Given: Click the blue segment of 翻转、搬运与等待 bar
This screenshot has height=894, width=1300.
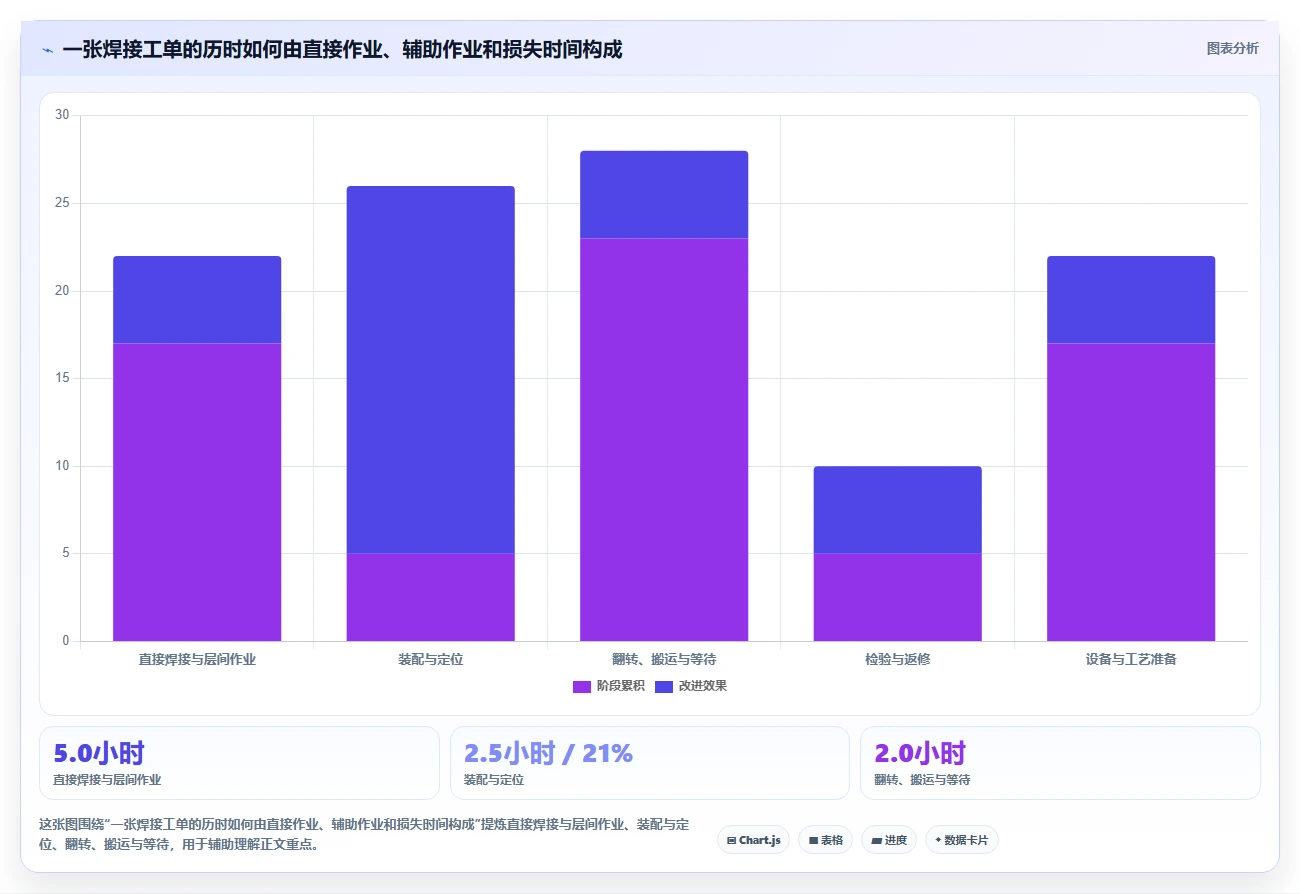Looking at the screenshot, I should point(664,195).
